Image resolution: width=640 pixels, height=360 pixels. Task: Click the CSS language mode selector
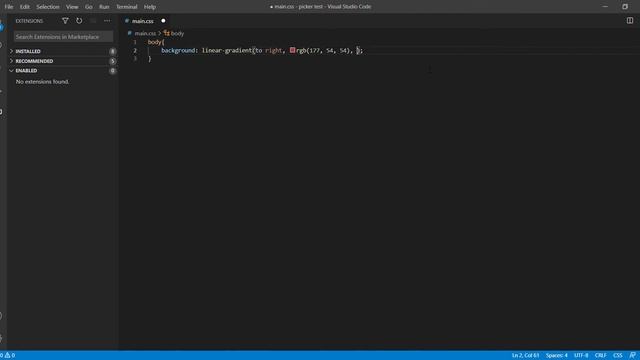pos(618,355)
